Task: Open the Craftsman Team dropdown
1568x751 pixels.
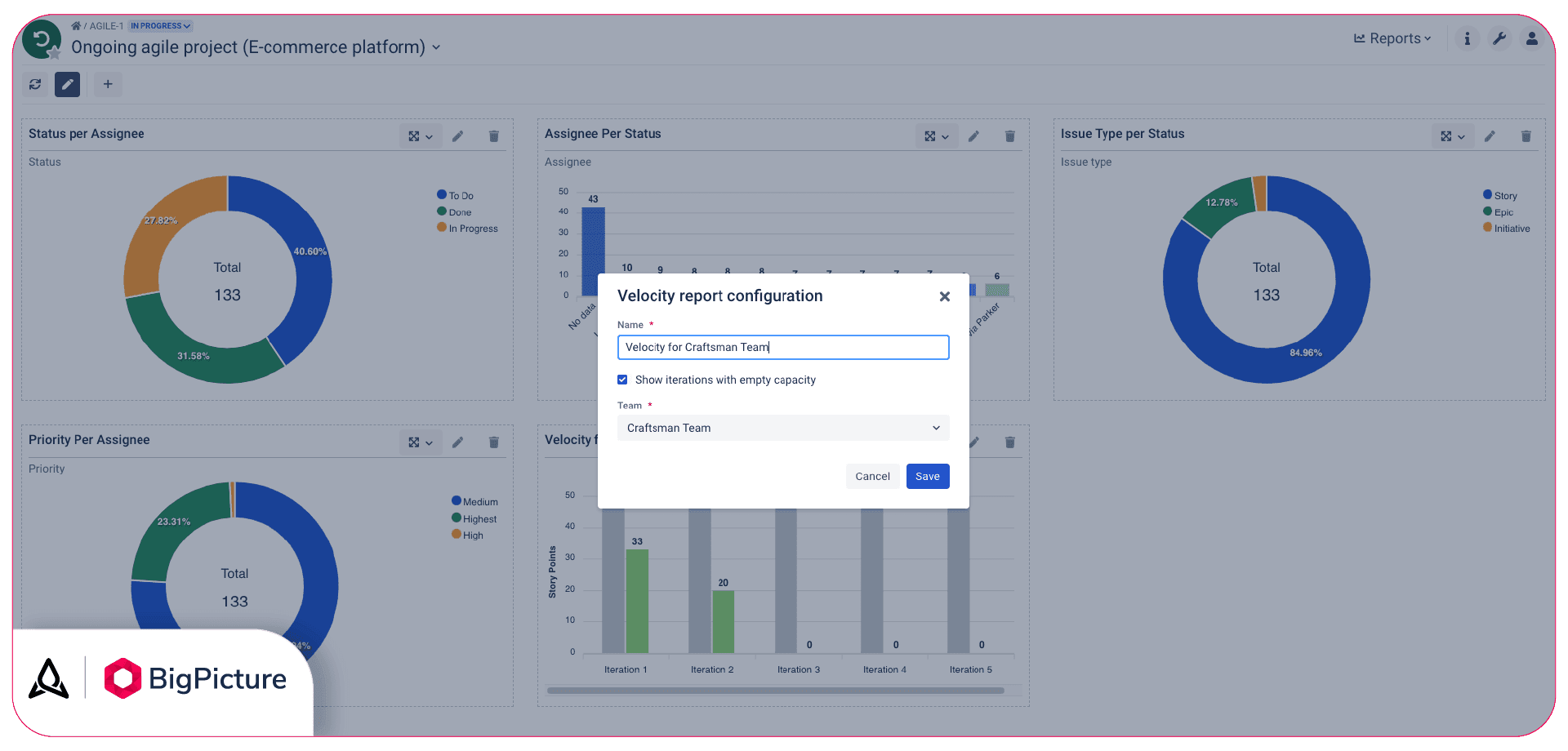Action: coord(783,428)
